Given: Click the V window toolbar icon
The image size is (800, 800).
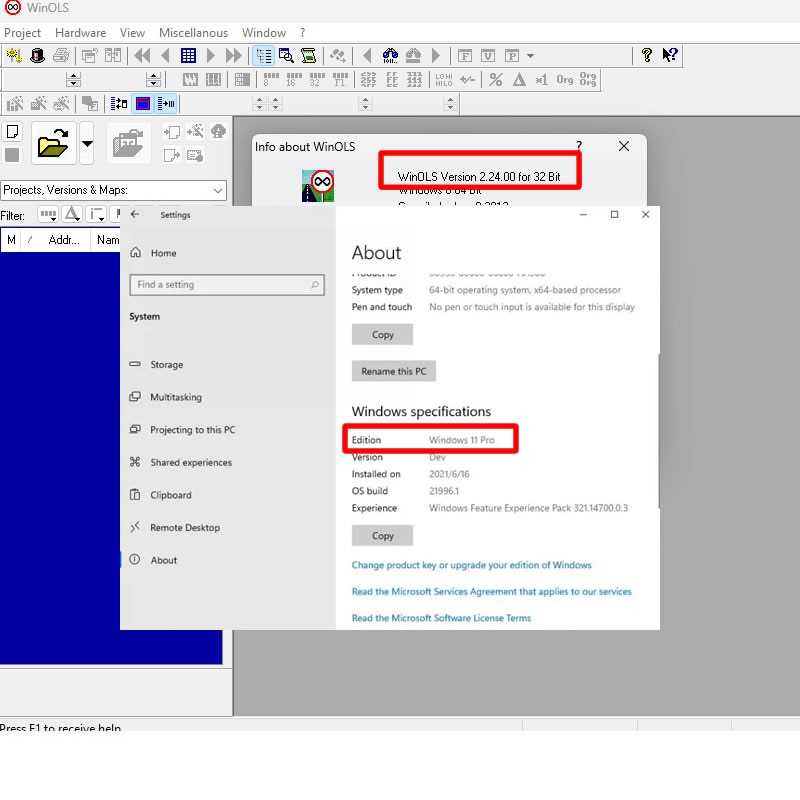Looking at the screenshot, I should click(488, 55).
